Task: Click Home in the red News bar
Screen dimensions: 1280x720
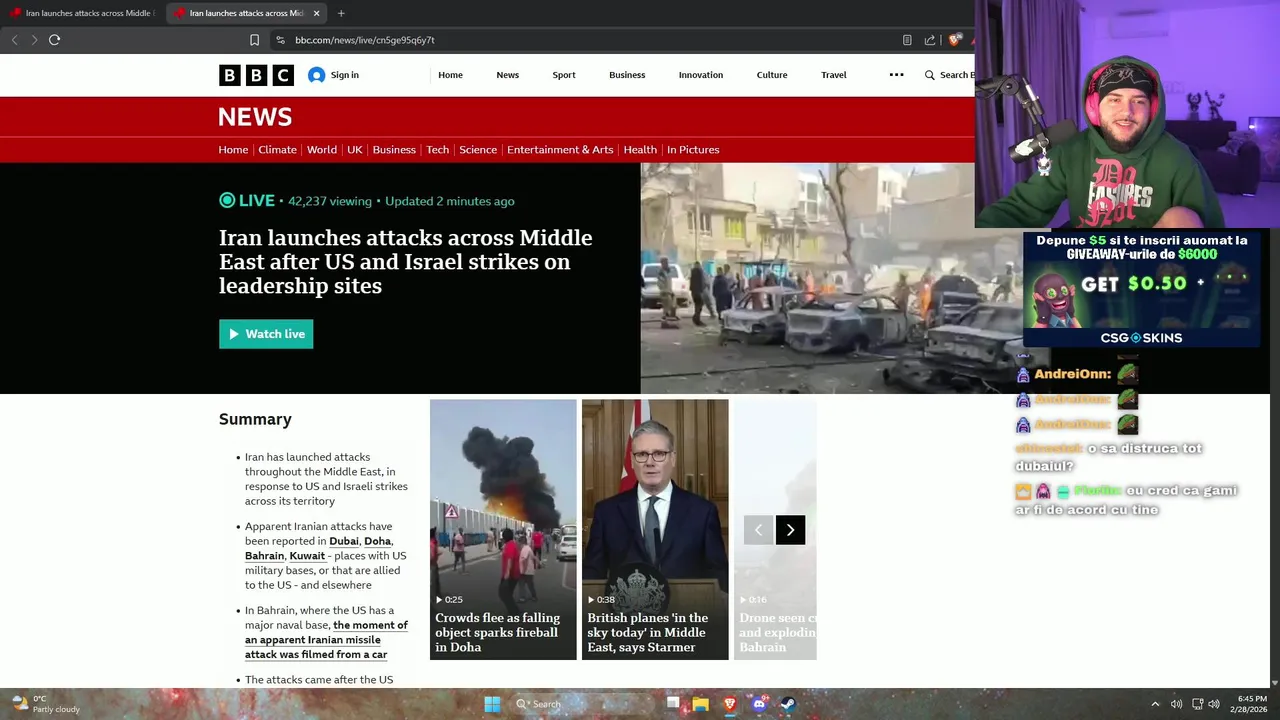Action: click(x=233, y=150)
